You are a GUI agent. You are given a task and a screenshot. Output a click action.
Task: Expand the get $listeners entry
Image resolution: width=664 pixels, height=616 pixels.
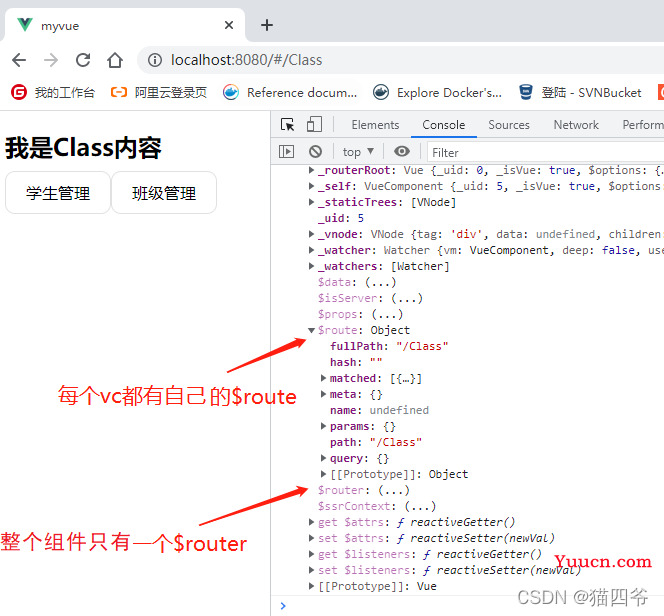[312, 554]
